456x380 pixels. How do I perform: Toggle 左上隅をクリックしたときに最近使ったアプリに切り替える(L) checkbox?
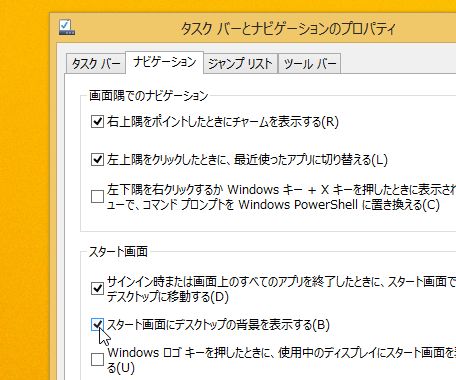tap(97, 160)
